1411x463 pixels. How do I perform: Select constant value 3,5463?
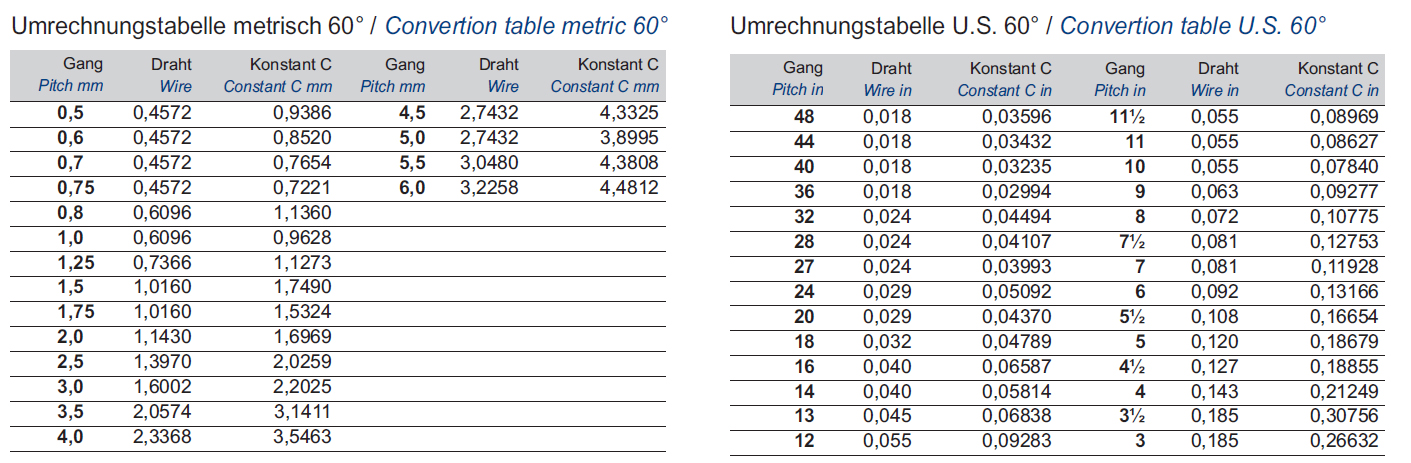click(302, 437)
